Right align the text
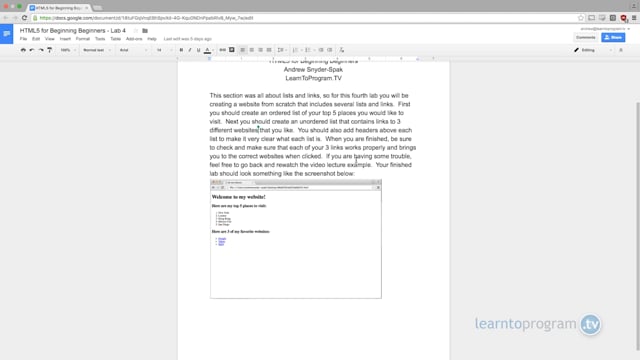 click(260, 50)
